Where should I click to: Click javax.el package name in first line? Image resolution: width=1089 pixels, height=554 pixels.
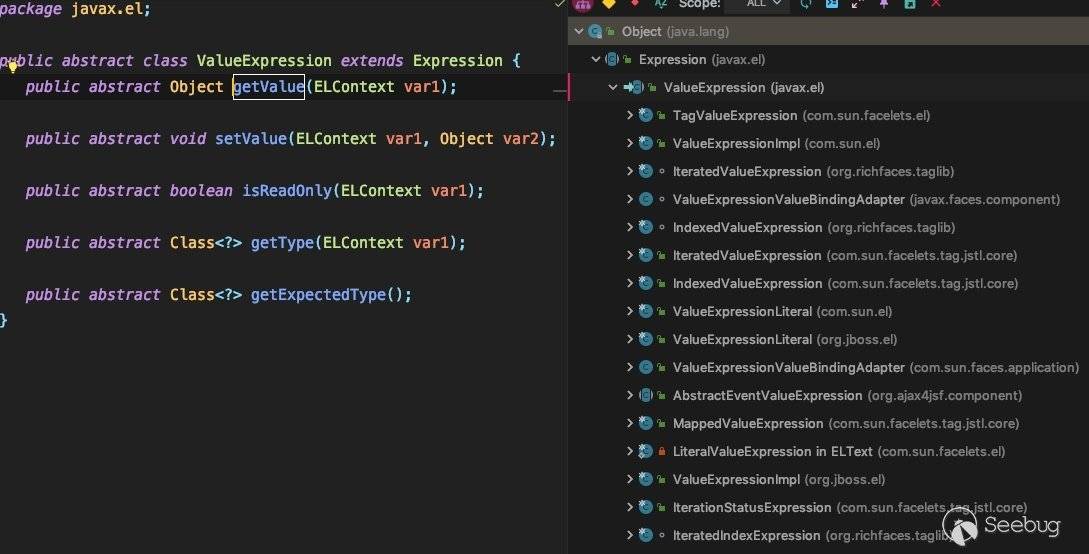tap(108, 9)
